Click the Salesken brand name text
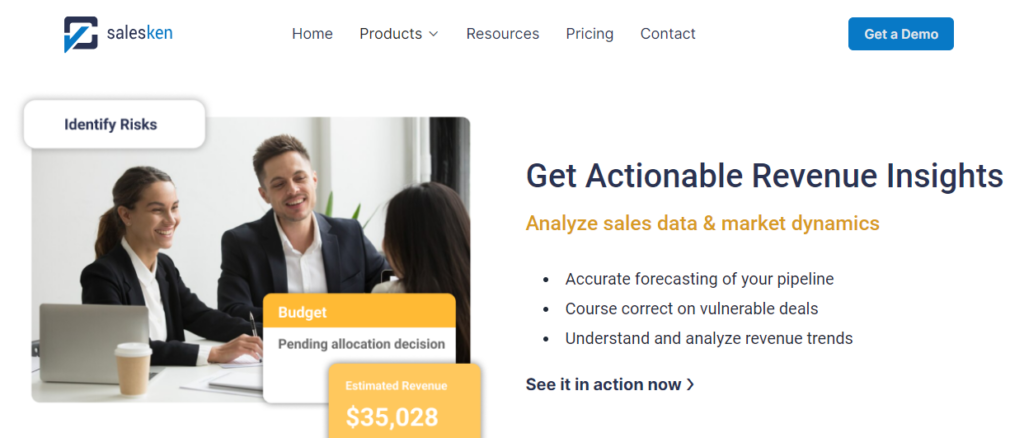 coord(139,34)
